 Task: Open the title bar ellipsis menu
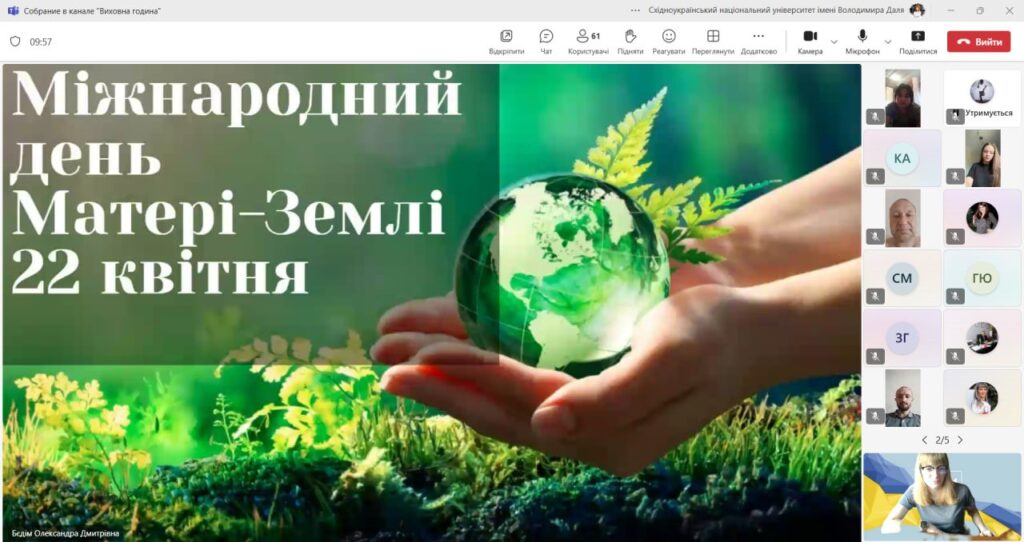[636, 10]
